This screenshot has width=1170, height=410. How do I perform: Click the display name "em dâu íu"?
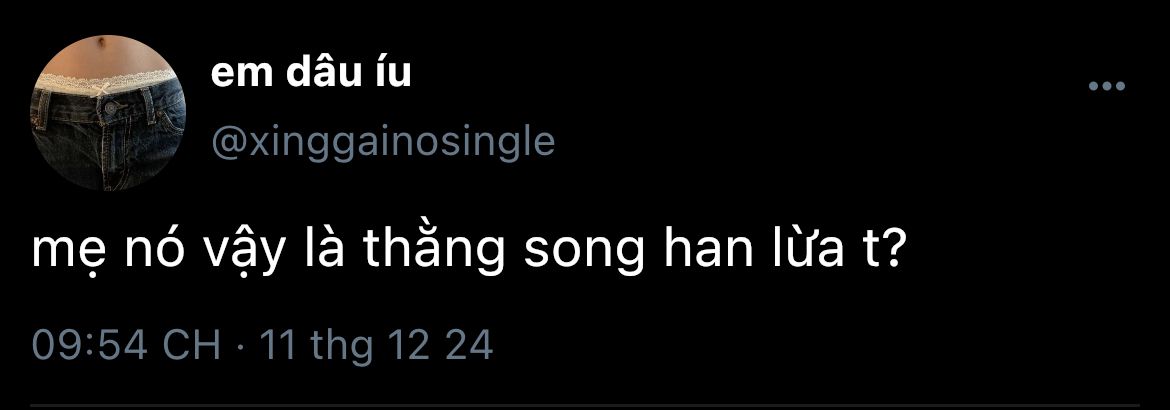click(311, 74)
